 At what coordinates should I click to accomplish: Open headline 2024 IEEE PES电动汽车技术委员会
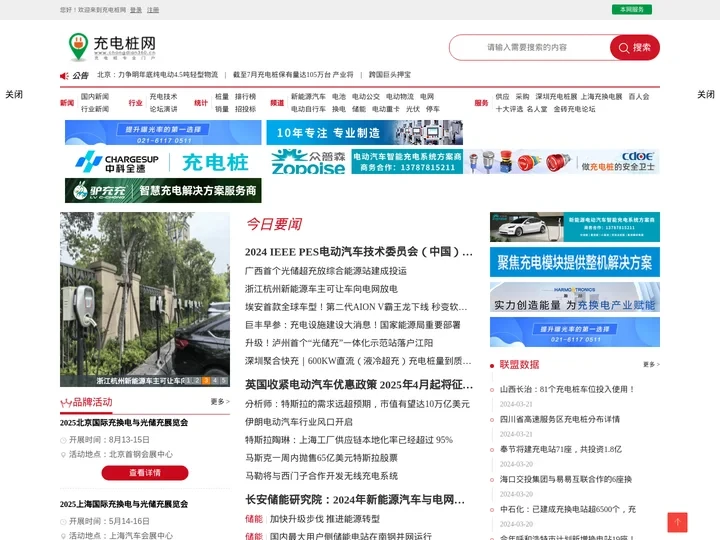point(359,252)
